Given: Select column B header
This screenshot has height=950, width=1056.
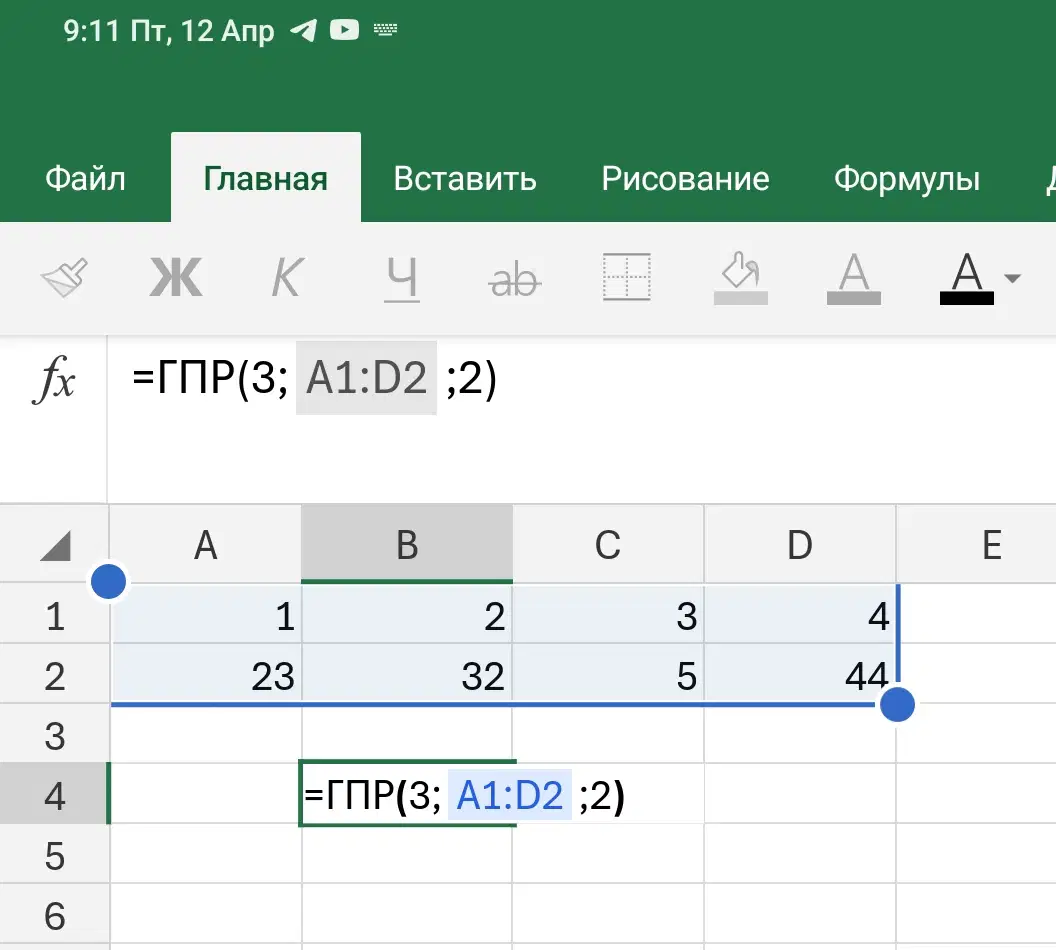Looking at the screenshot, I should point(407,544).
